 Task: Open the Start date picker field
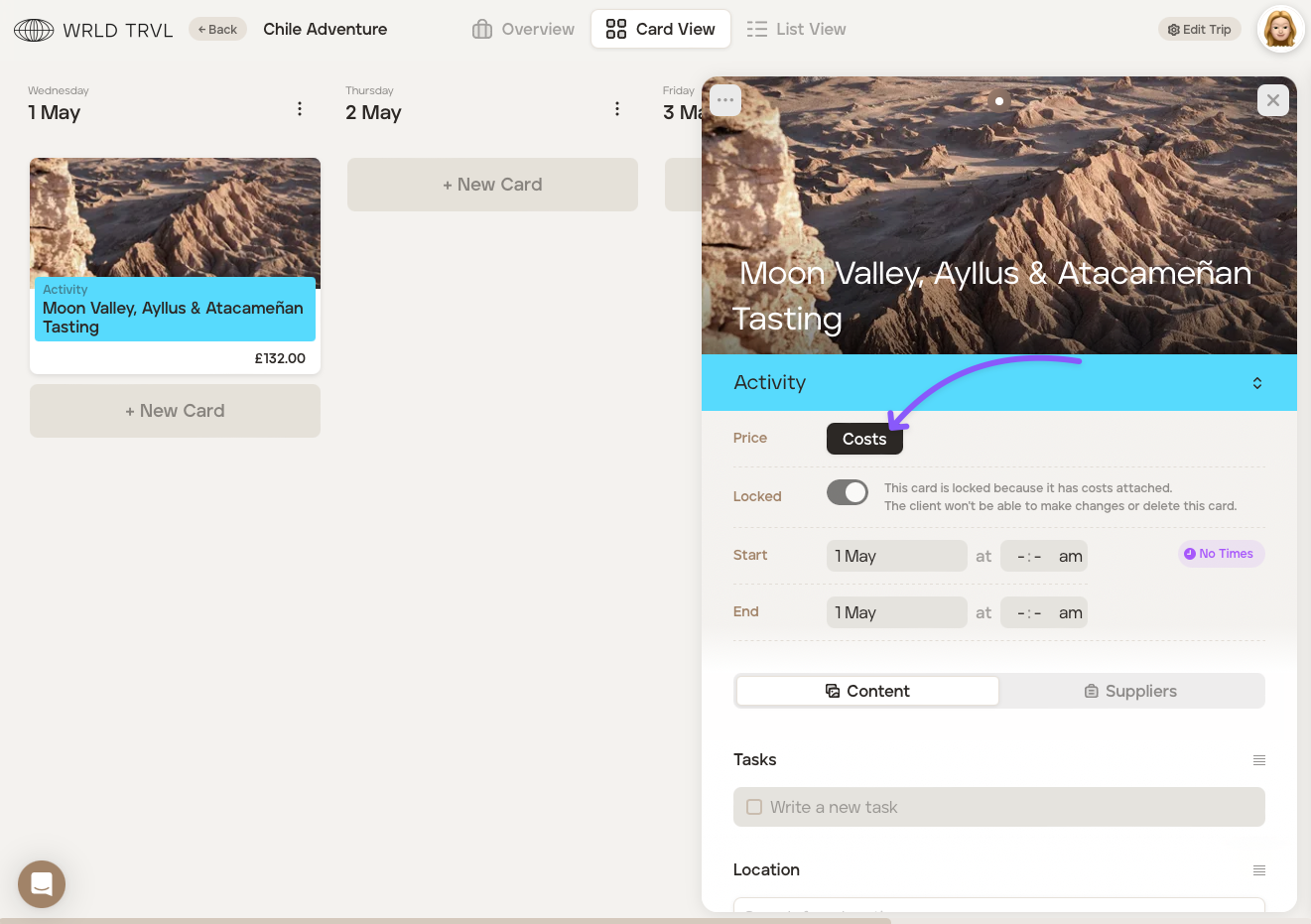pos(896,556)
